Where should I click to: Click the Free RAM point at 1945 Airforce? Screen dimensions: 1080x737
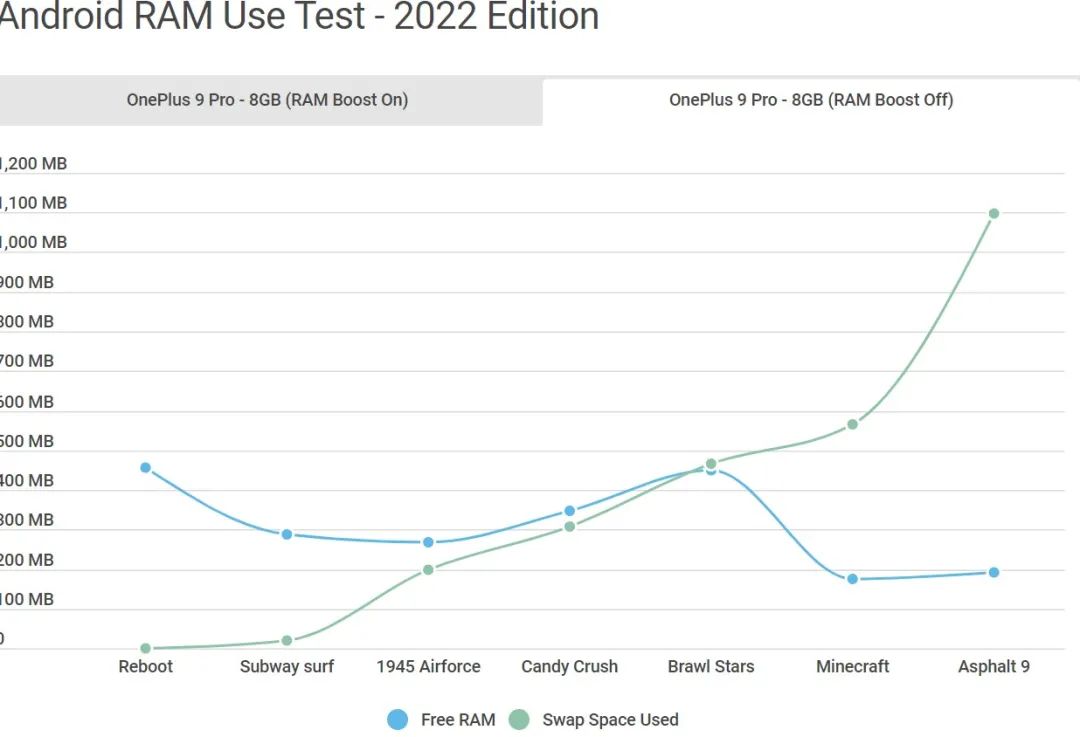pos(428,542)
